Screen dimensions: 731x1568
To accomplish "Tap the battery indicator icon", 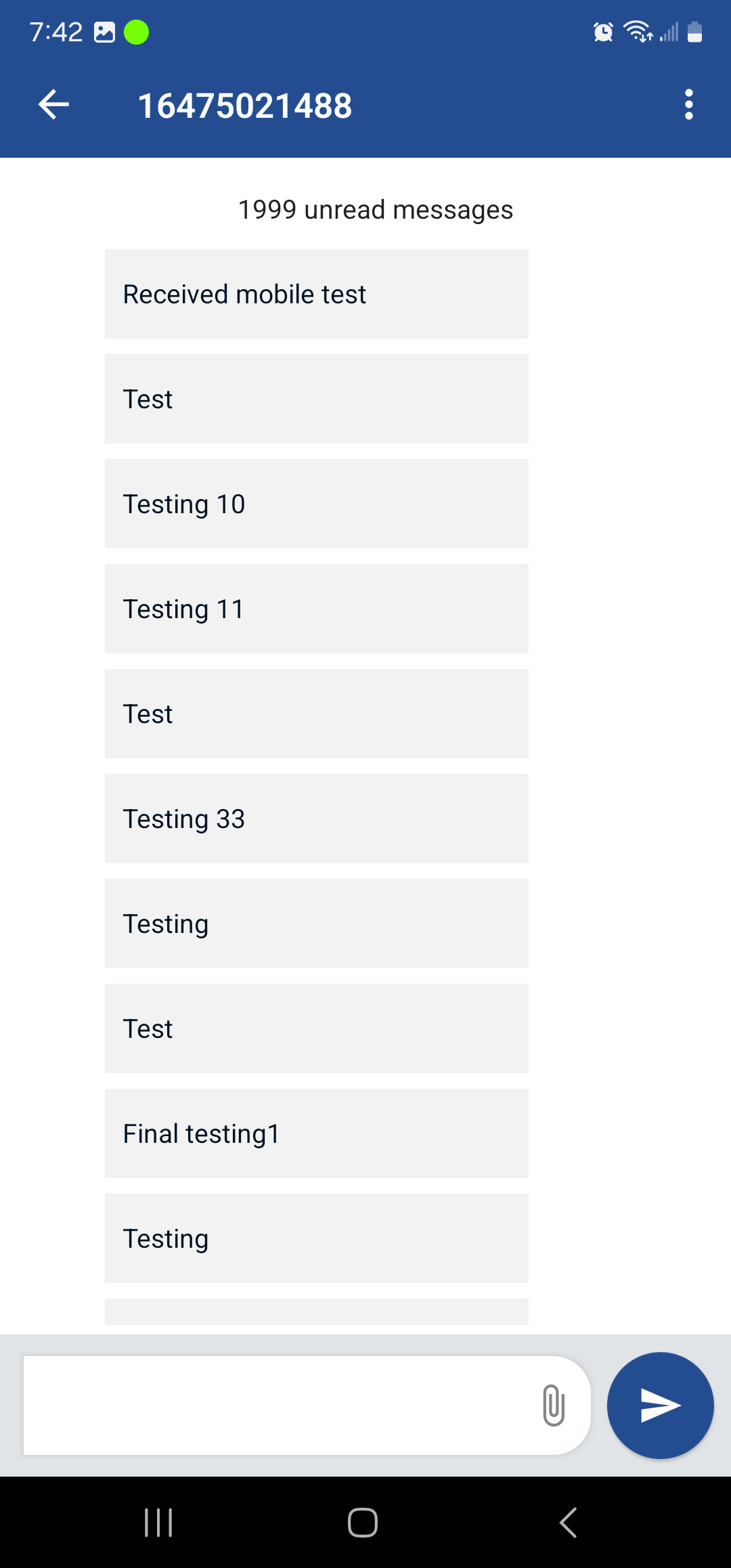I will click(x=694, y=32).
